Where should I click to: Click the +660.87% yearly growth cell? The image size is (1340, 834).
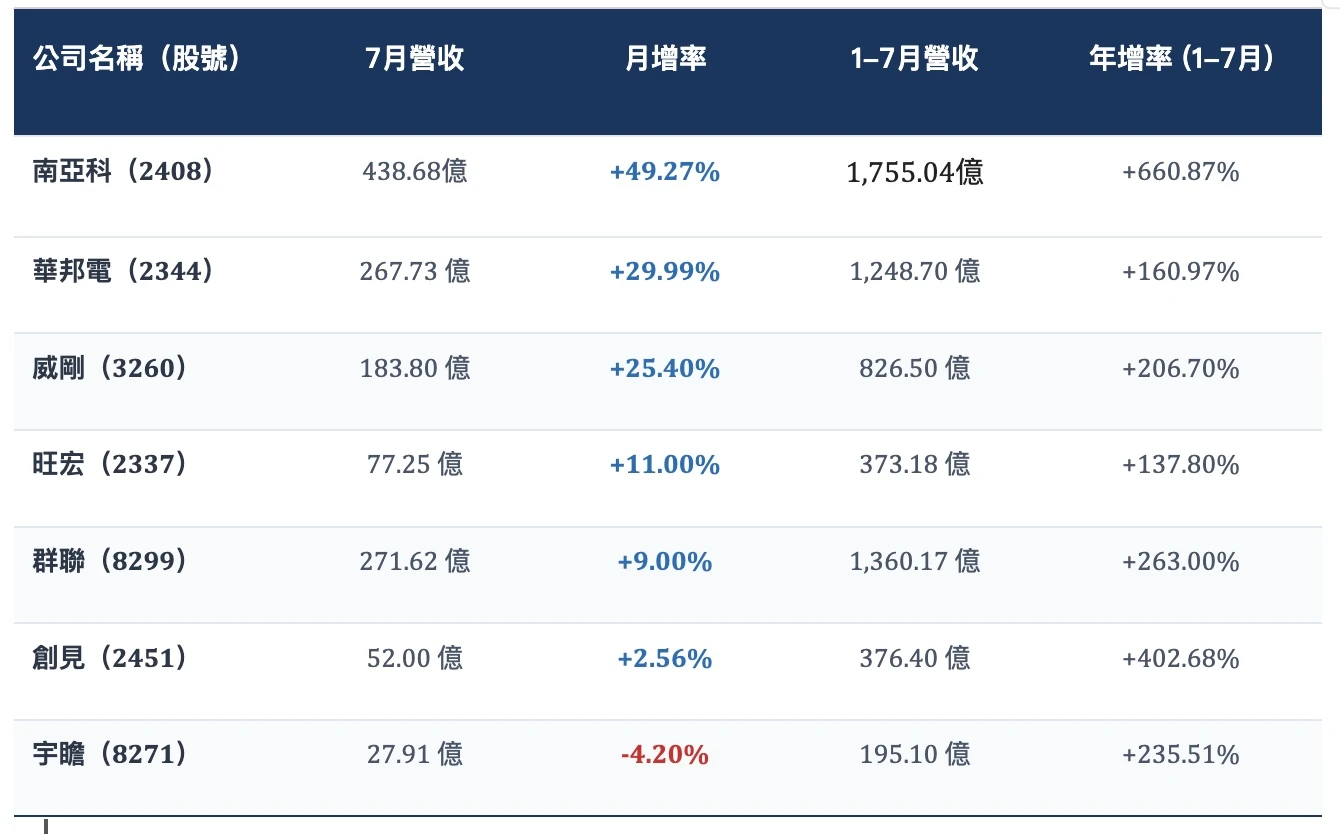1181,172
